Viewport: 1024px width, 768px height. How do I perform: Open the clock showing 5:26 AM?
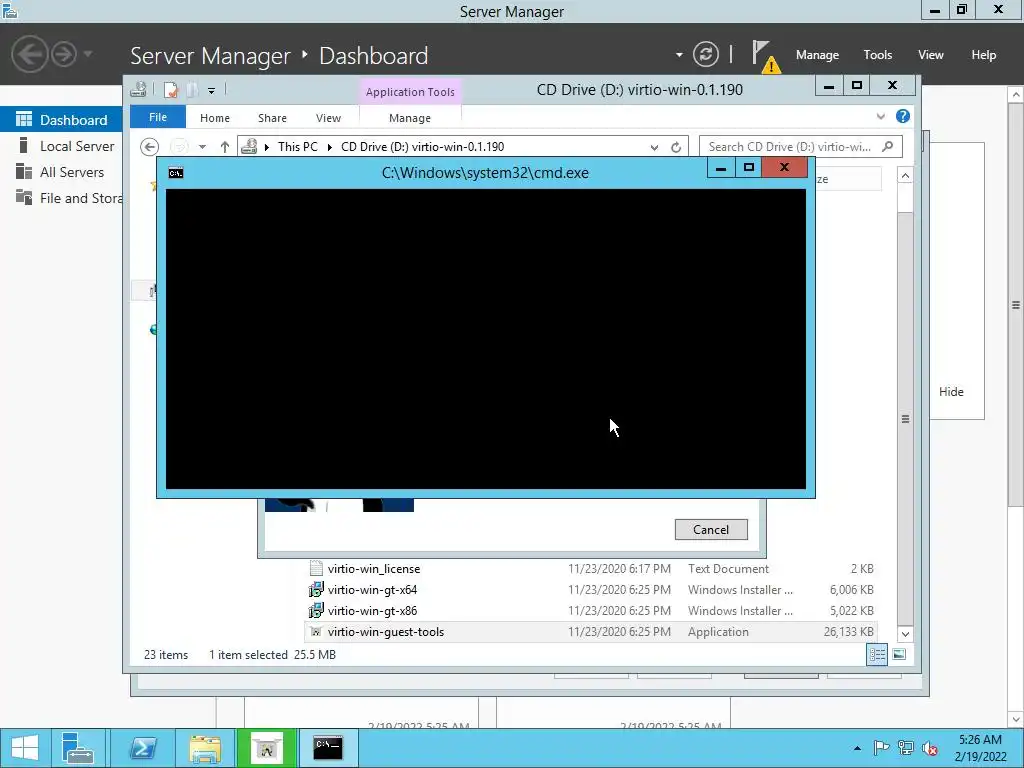click(980, 748)
